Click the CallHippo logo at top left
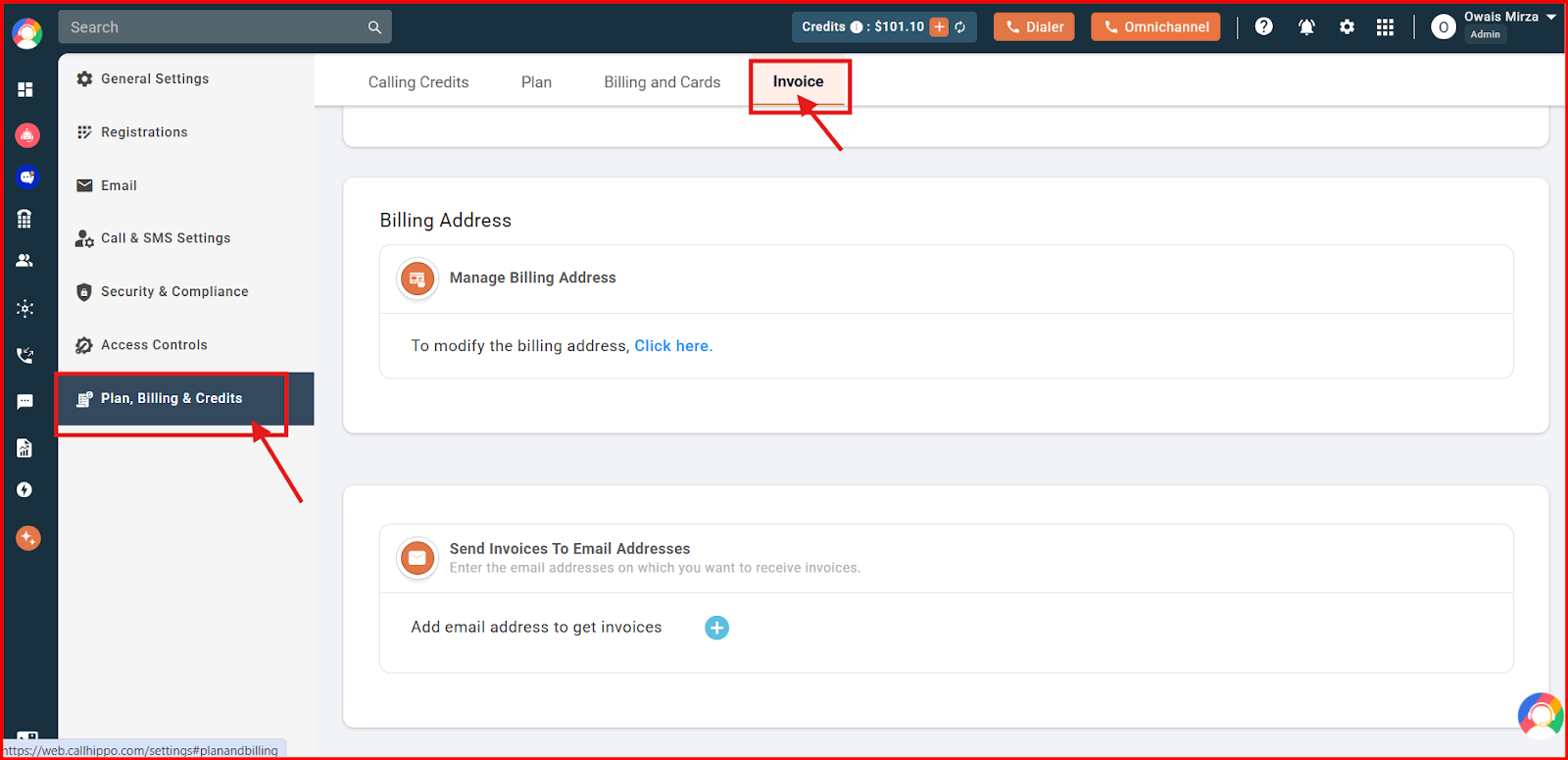This screenshot has width=1568, height=760. [26, 33]
